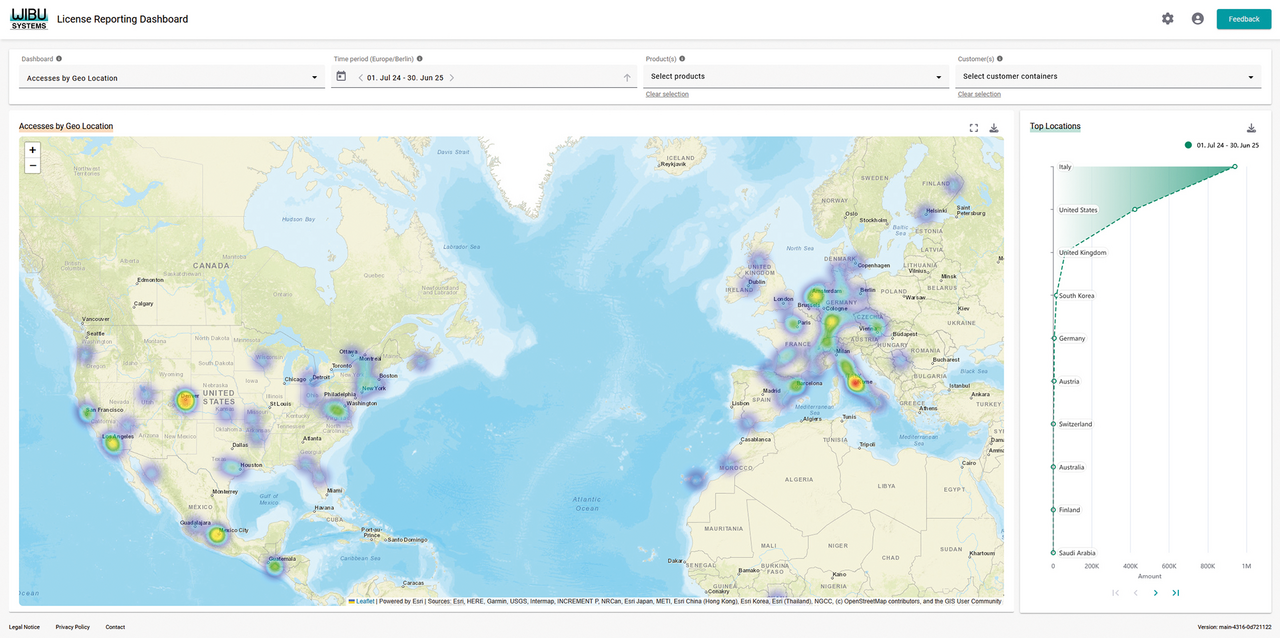Enter fullscreen on the Accesses by Geo Location map
1280x638 pixels.
pos(973,127)
